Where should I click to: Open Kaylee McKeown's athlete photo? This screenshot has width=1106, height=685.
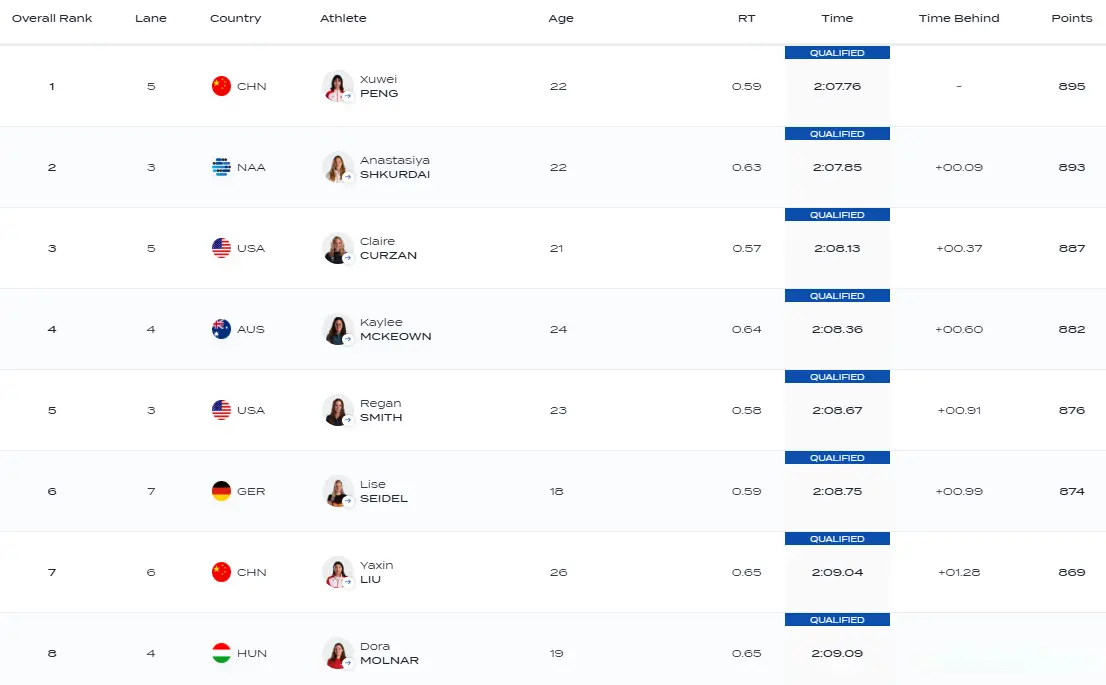click(x=337, y=329)
